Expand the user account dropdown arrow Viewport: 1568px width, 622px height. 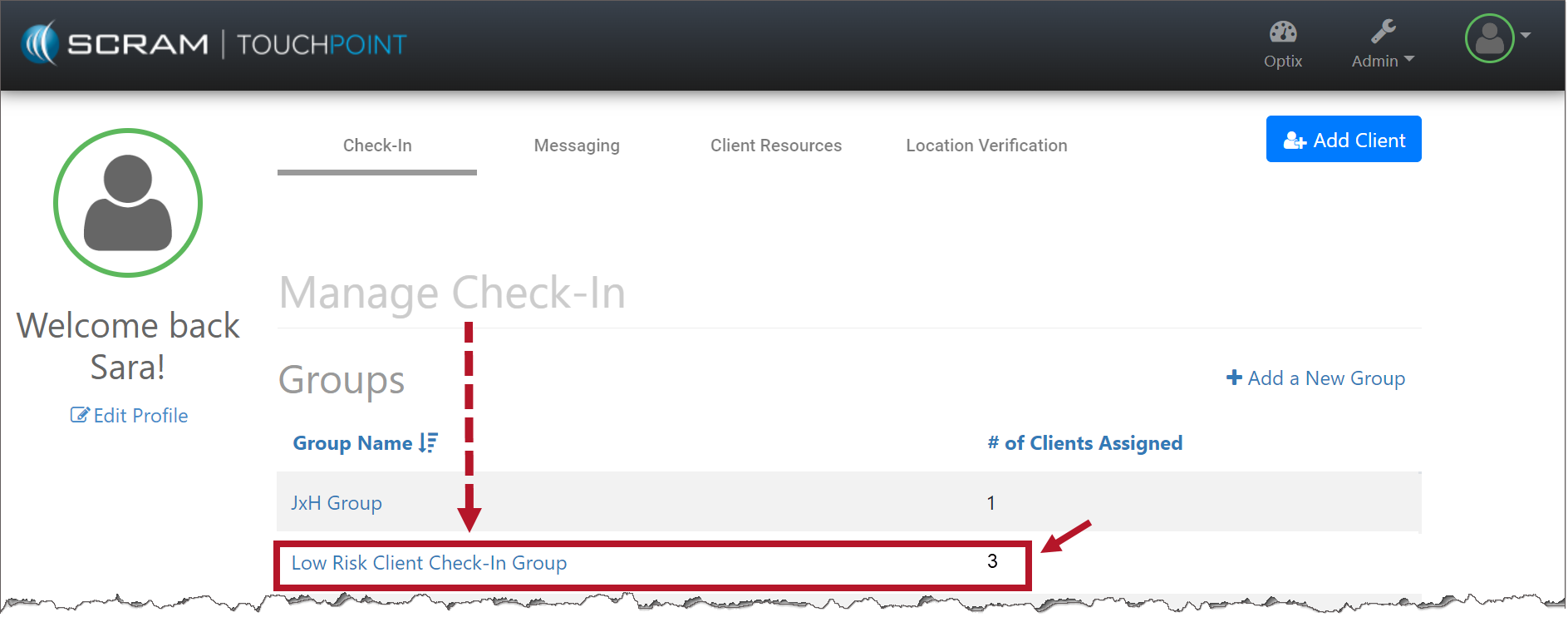tap(1526, 36)
